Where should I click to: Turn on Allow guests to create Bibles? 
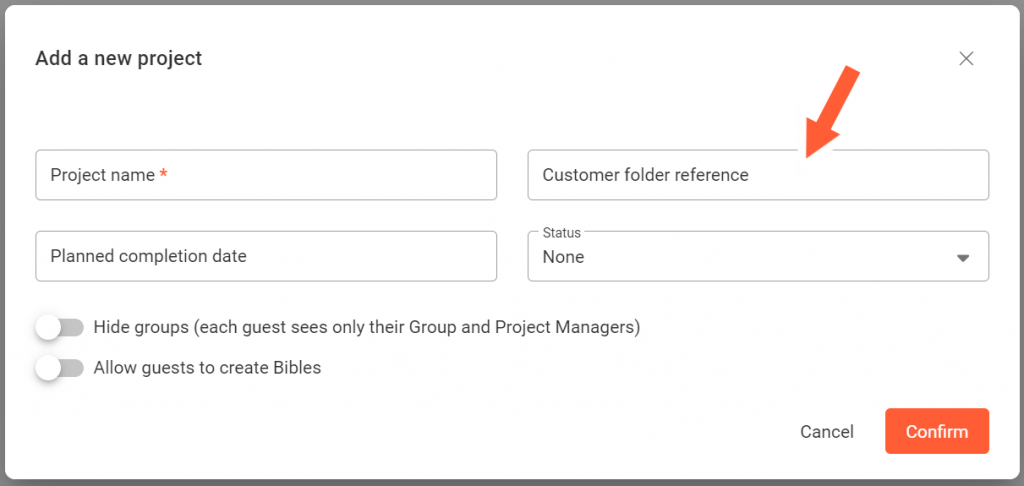tap(60, 368)
